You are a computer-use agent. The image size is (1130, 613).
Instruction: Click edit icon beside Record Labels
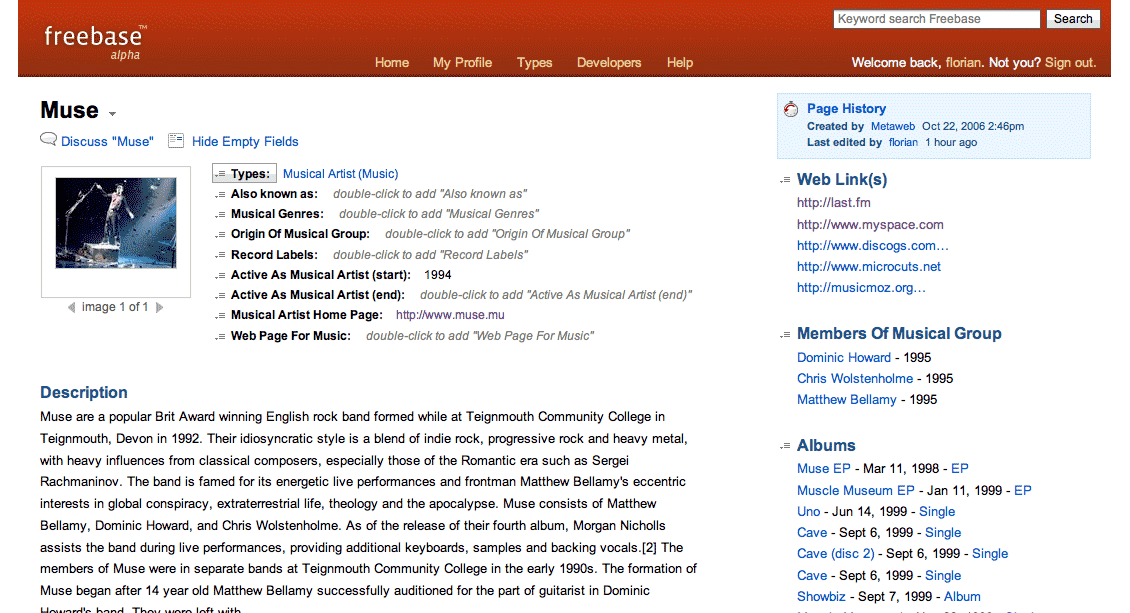tap(221, 256)
